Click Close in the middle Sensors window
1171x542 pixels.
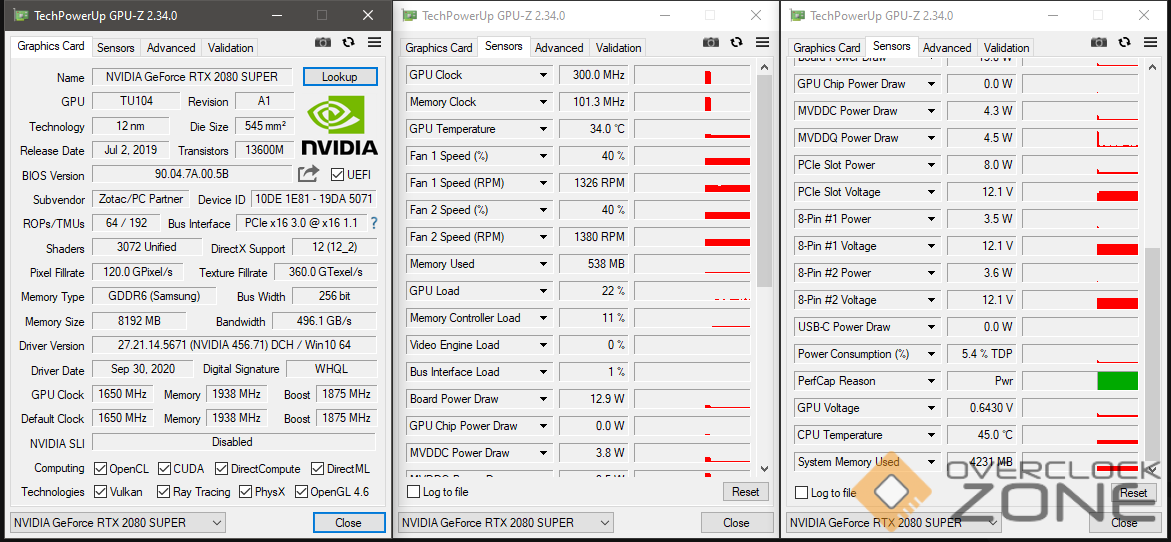tap(736, 523)
